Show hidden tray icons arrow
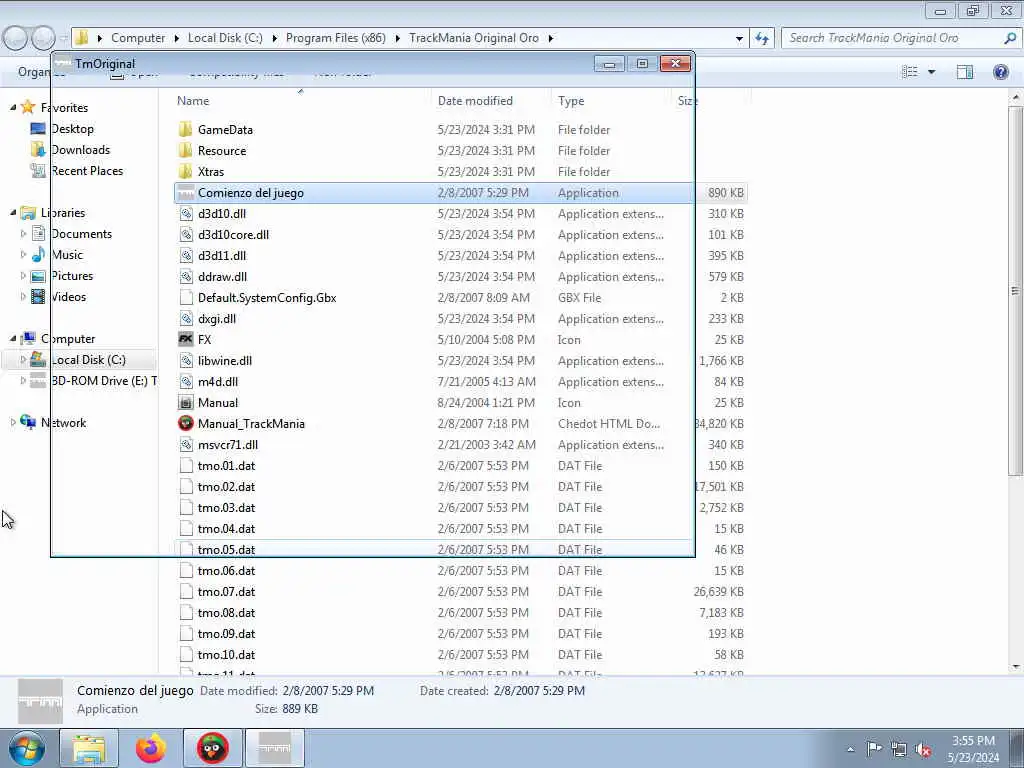1024x768 pixels. [850, 750]
